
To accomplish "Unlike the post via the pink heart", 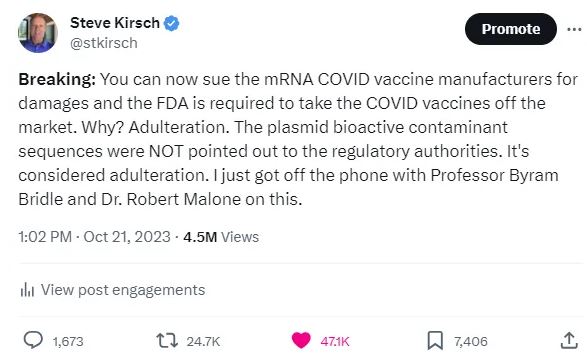I will [x=301, y=340].
